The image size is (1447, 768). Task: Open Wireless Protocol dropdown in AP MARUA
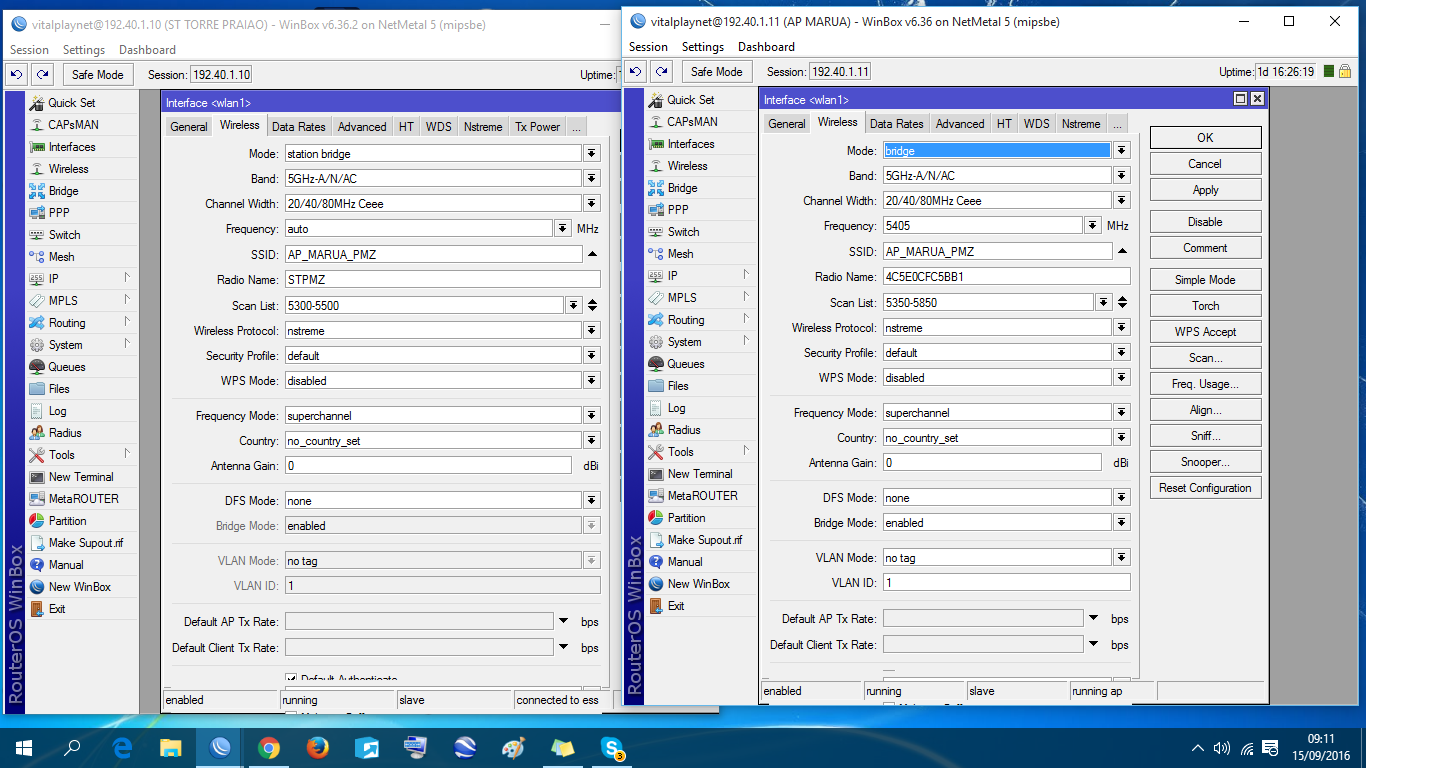click(x=1122, y=328)
